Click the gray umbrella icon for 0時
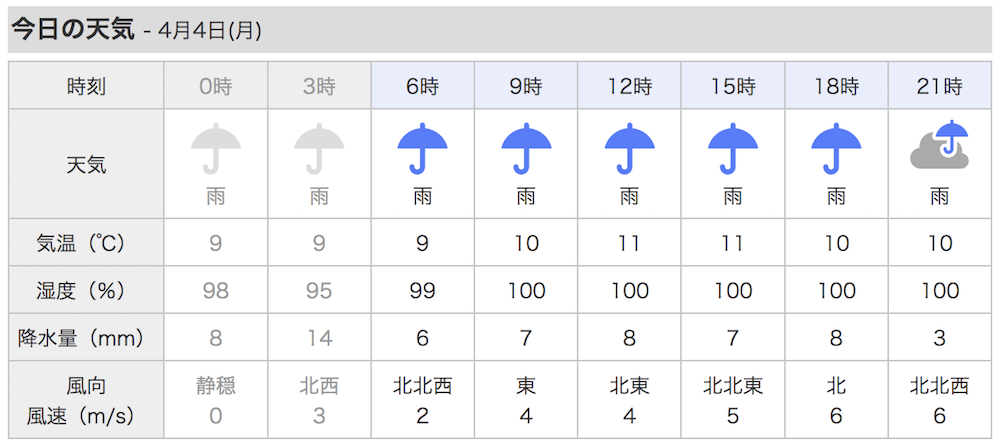Viewport: 1000px width, 443px height. [x=216, y=150]
